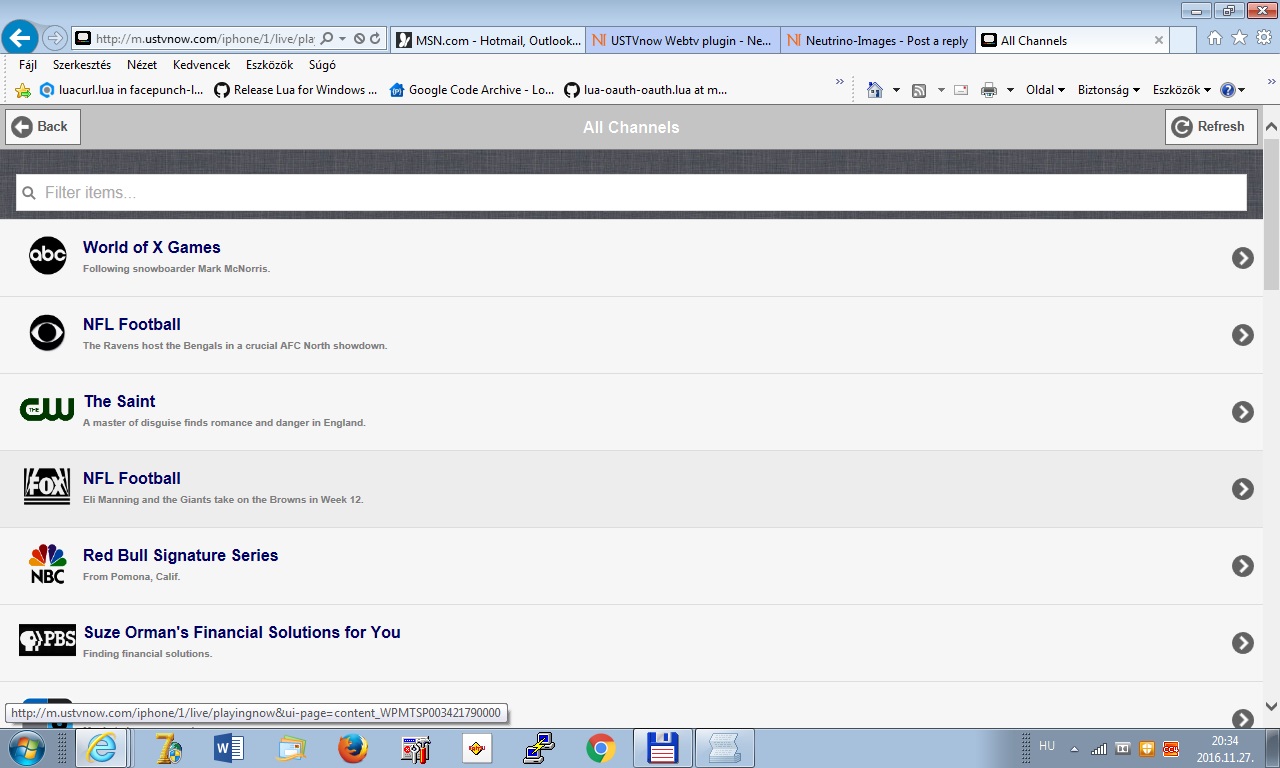Switch to the MSN.com Hotmail tab

487,41
